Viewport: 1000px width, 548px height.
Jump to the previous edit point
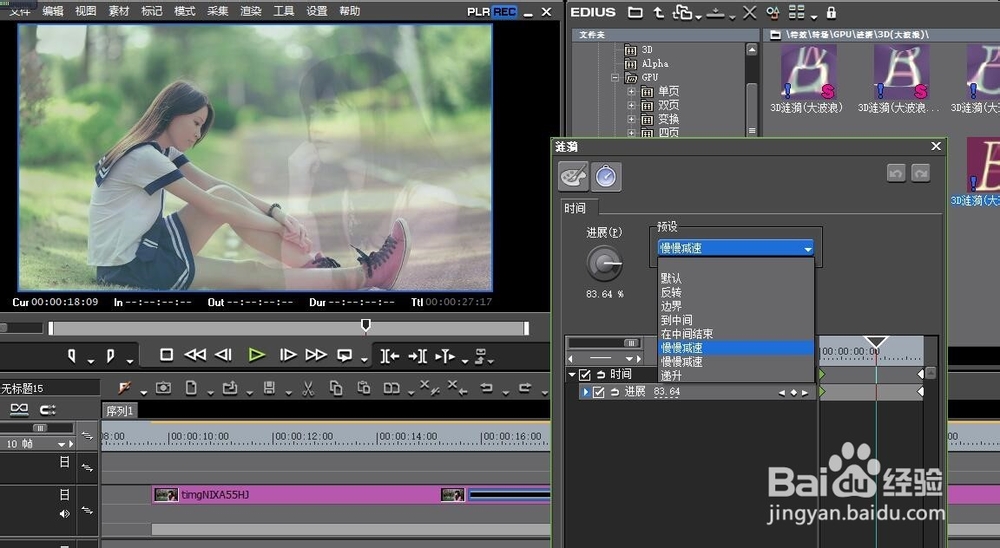[390, 356]
